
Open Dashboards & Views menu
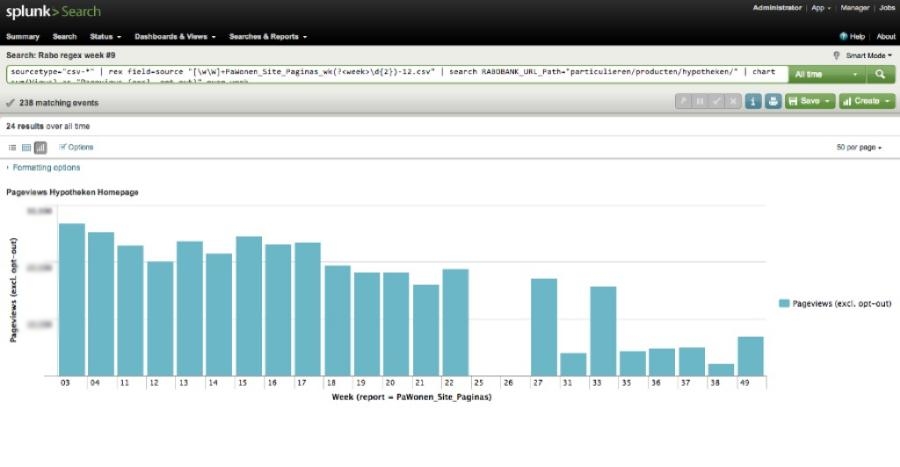pos(175,36)
